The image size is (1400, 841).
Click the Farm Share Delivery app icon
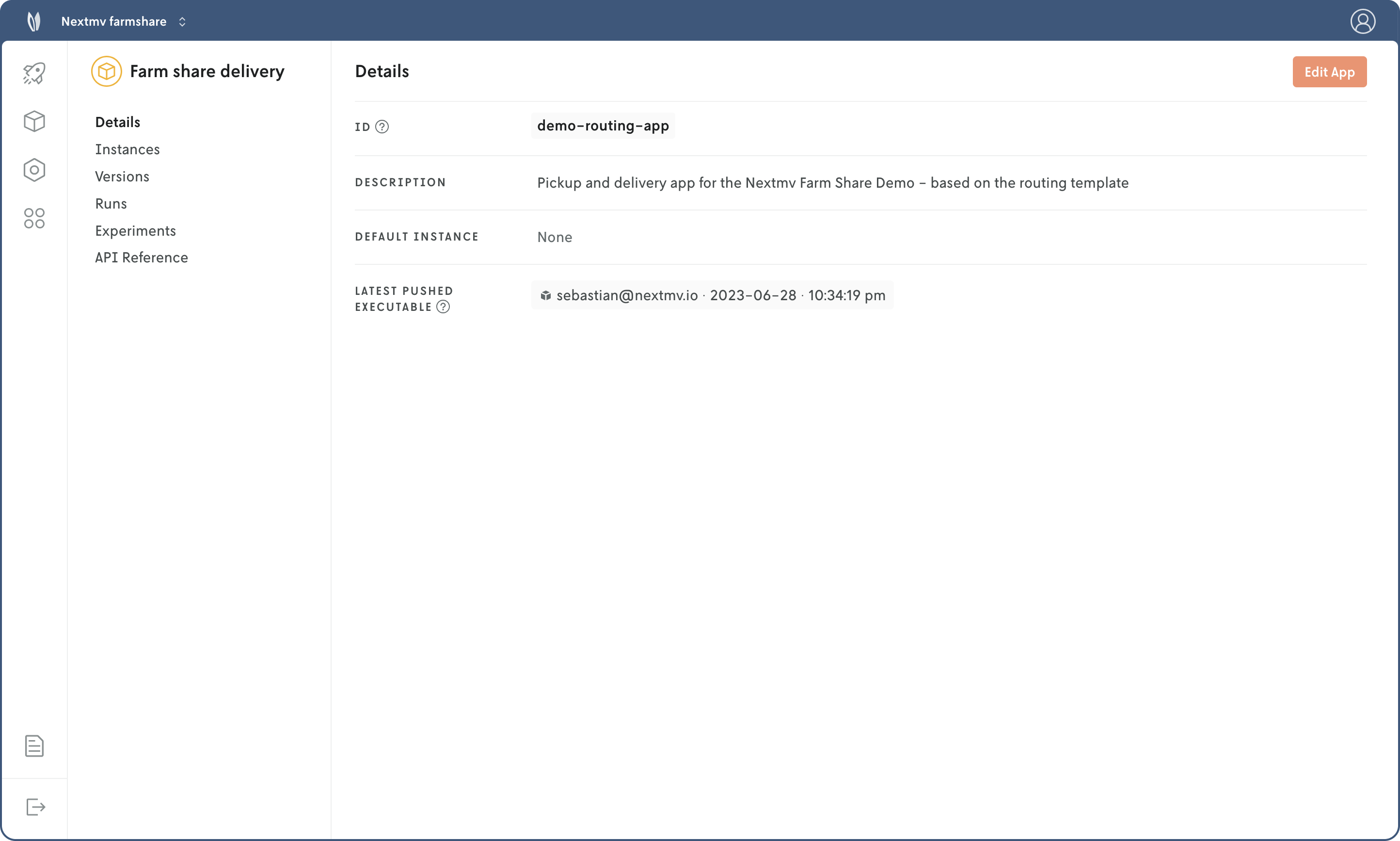[106, 71]
